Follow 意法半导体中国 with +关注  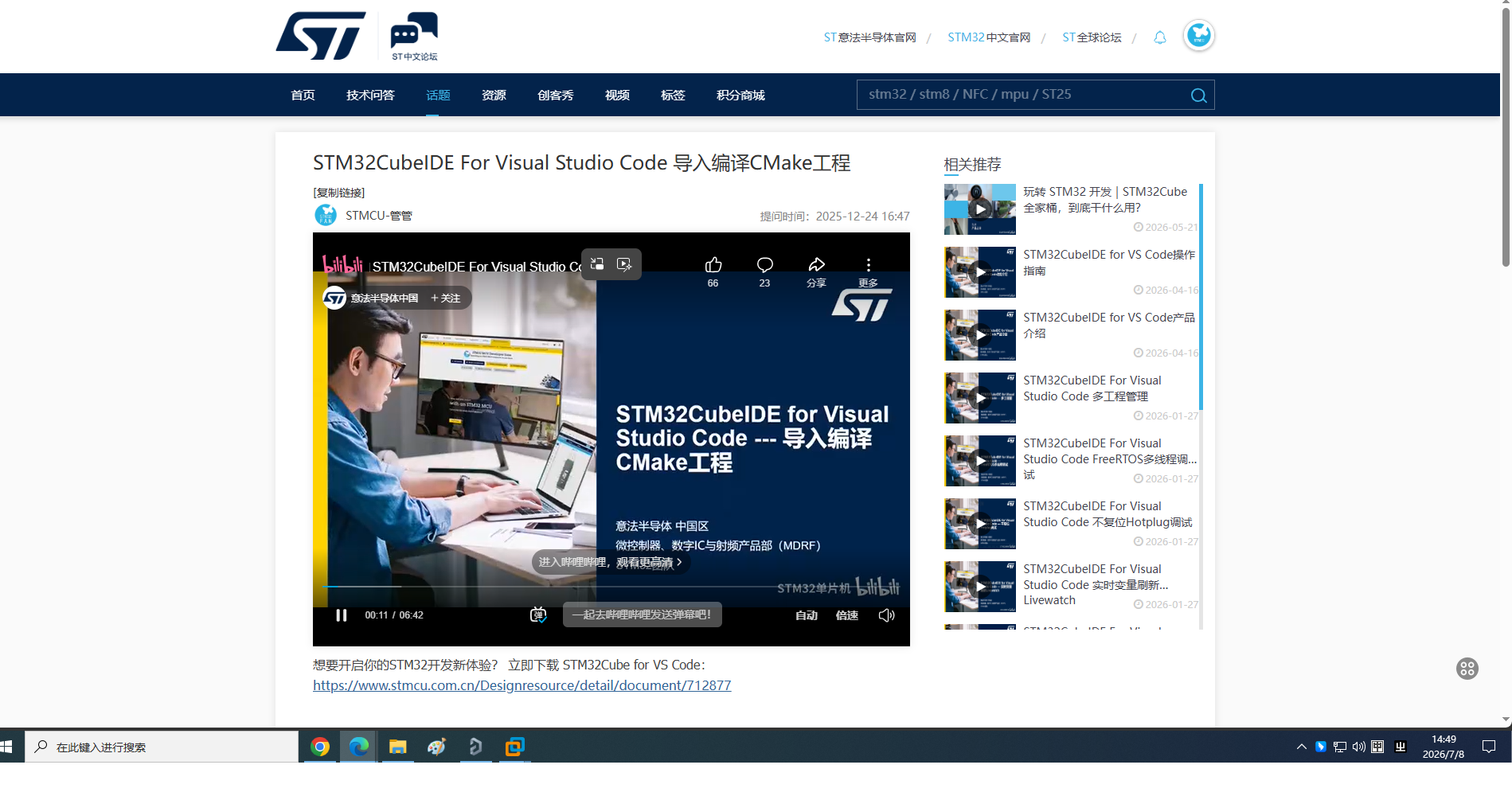pyautogui.click(x=446, y=298)
